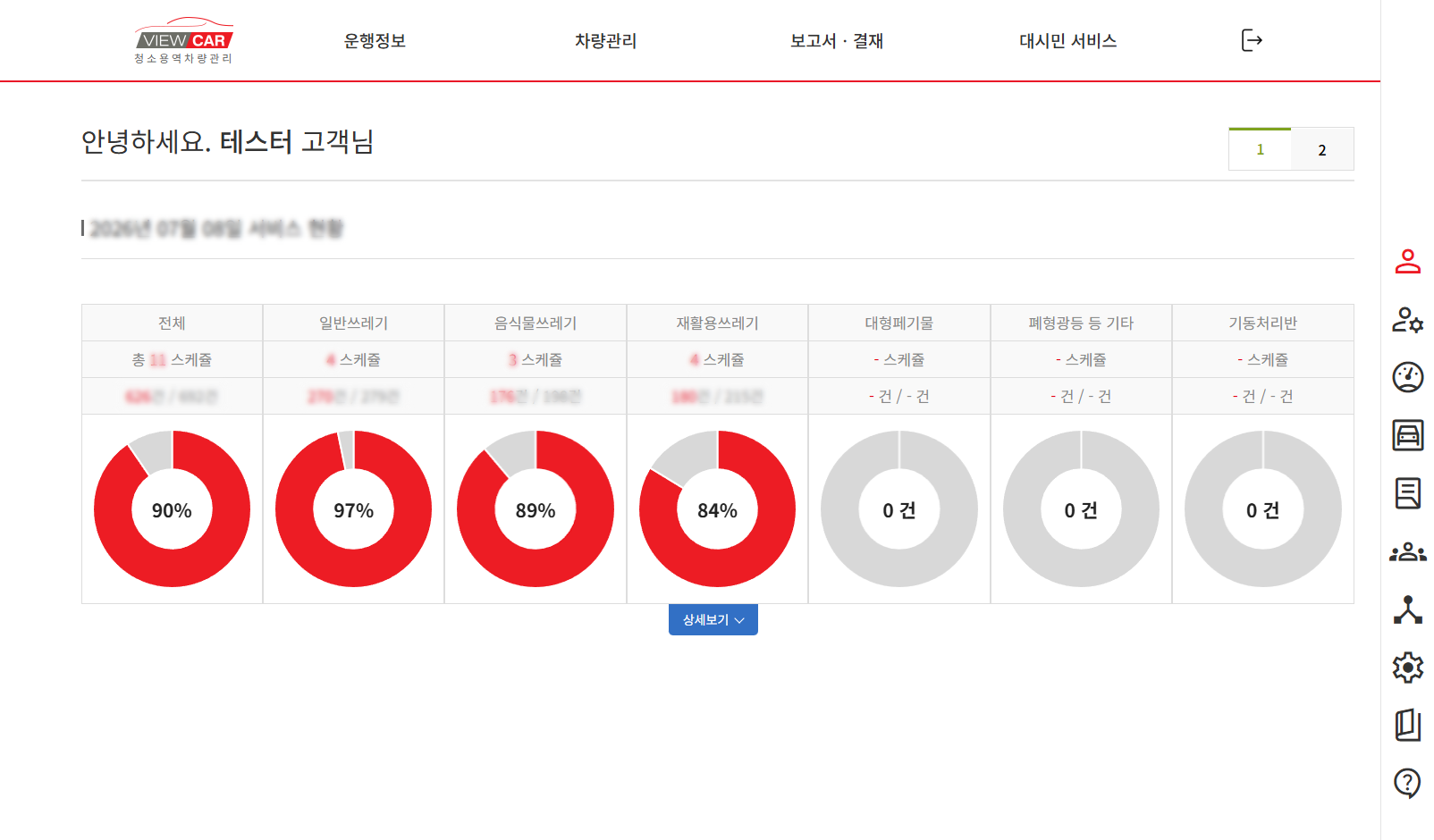Open the 대시민 서비스 menu
The width and height of the screenshot is (1434, 840).
tap(1067, 41)
